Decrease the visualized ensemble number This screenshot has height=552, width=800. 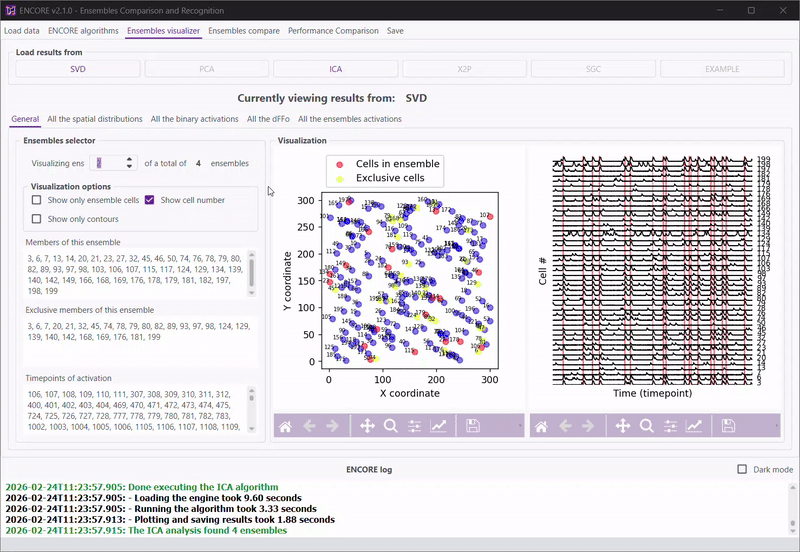click(x=130, y=167)
